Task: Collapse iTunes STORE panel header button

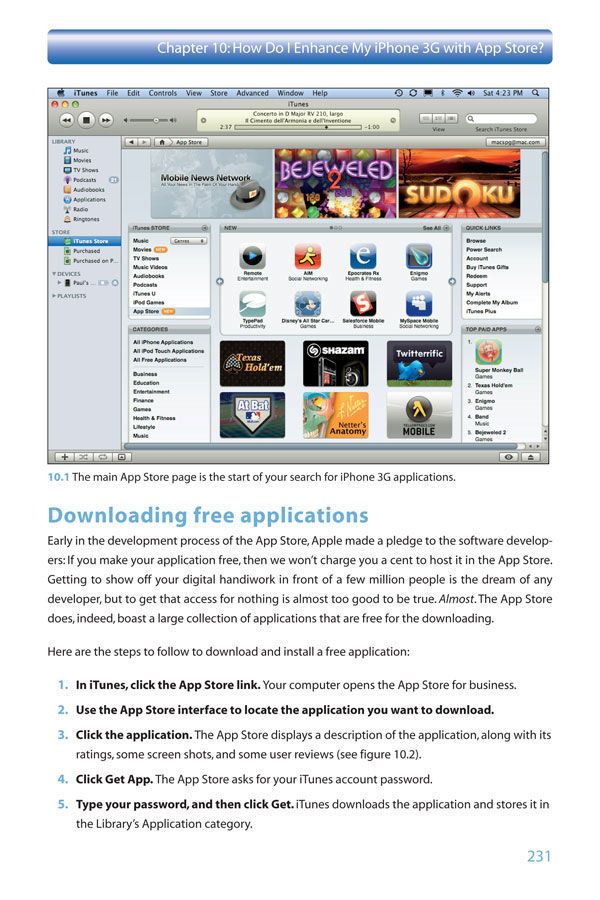Action: 205,228
